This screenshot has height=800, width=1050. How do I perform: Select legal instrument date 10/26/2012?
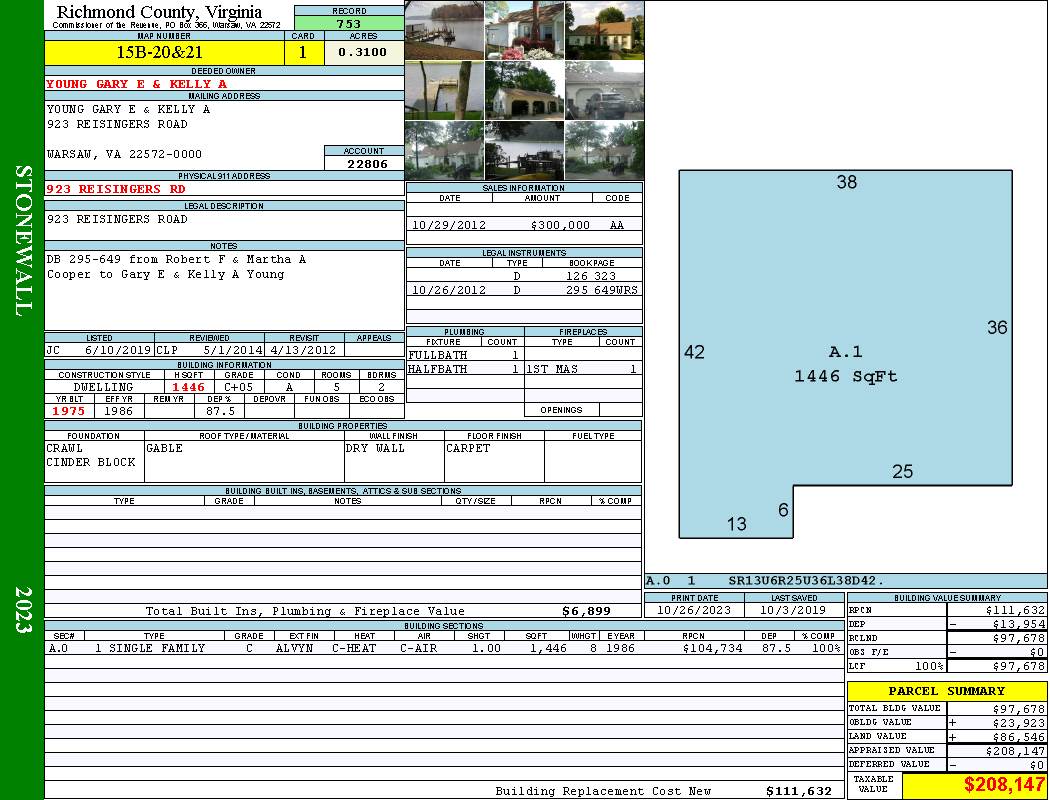pos(449,290)
